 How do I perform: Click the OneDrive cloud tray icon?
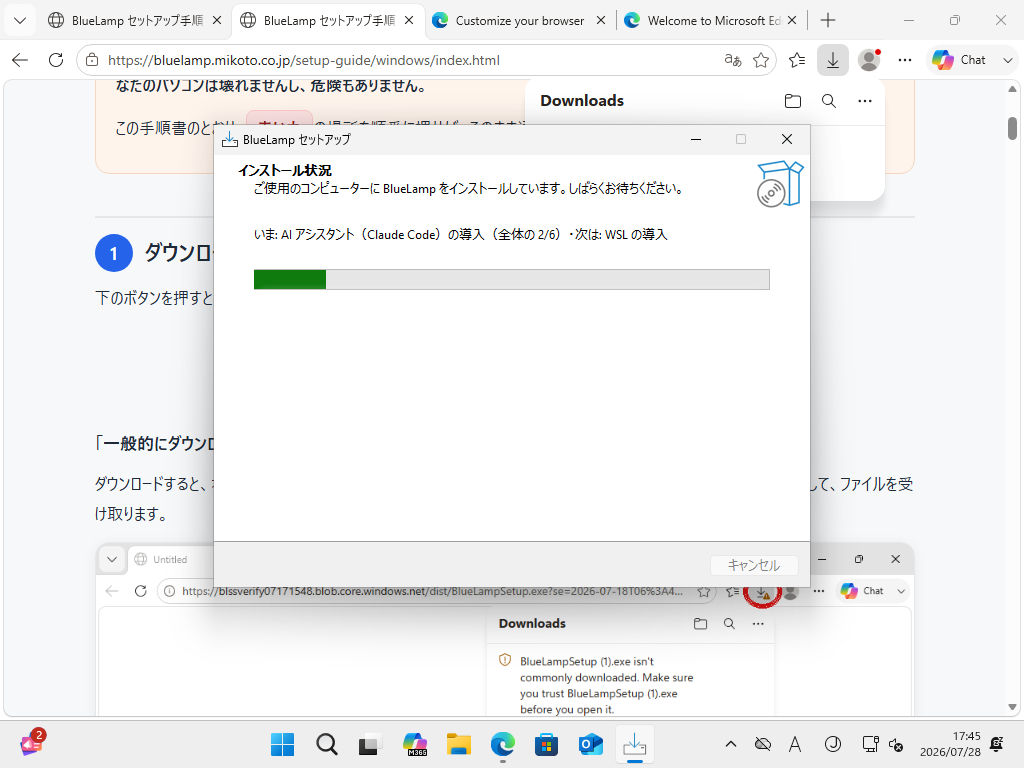pyautogui.click(x=762, y=744)
